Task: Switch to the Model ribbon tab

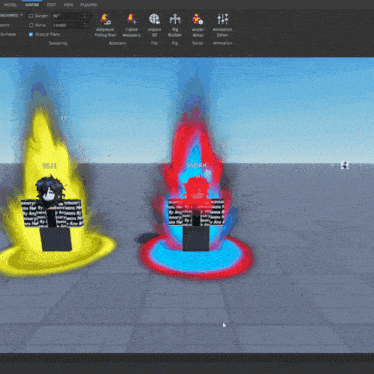Action: [x=10, y=5]
